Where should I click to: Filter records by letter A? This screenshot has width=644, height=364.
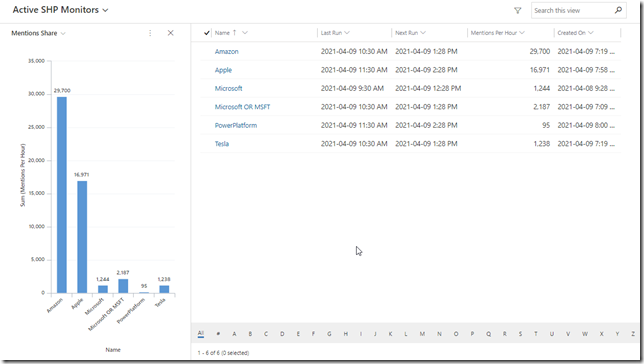coord(234,334)
